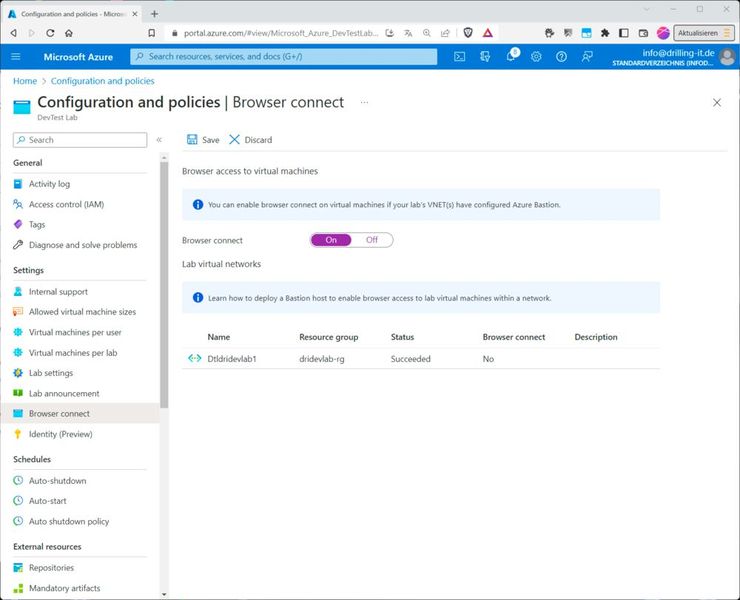Click the left menu scrollbar down arrow
This screenshot has height=600, width=740.
(x=164, y=594)
